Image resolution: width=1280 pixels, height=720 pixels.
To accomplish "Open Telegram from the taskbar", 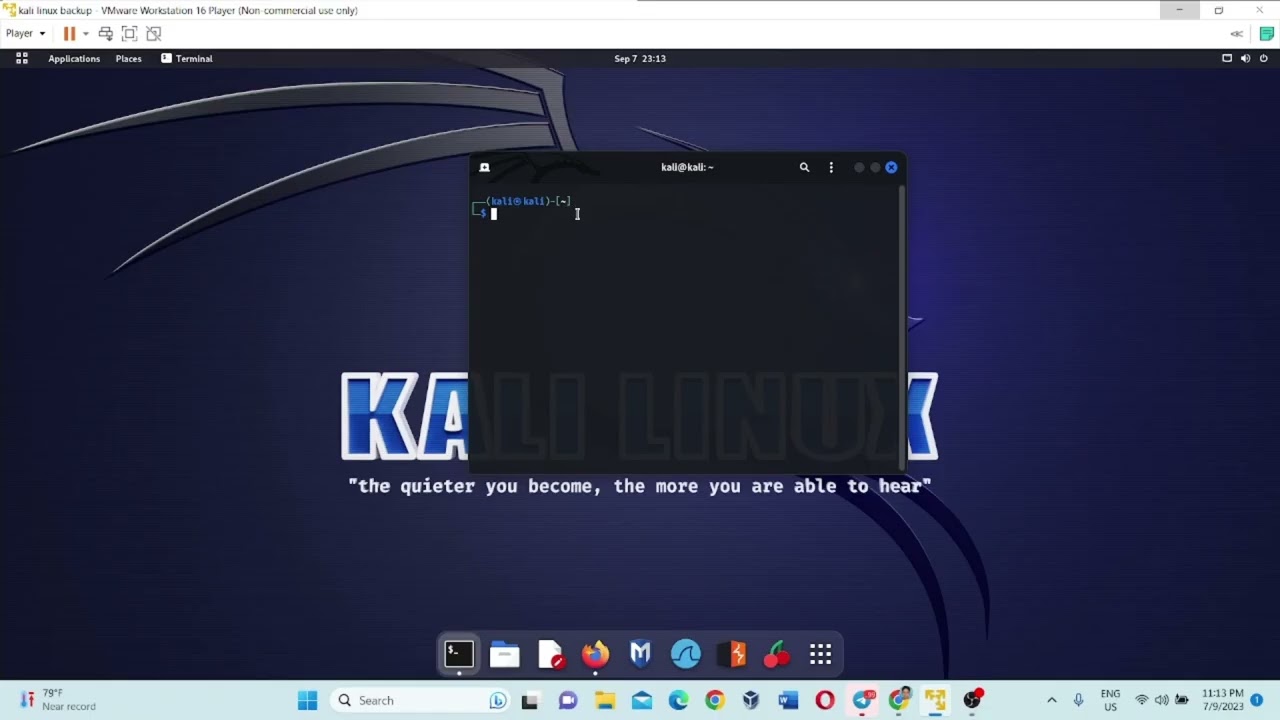I will pos(862,700).
